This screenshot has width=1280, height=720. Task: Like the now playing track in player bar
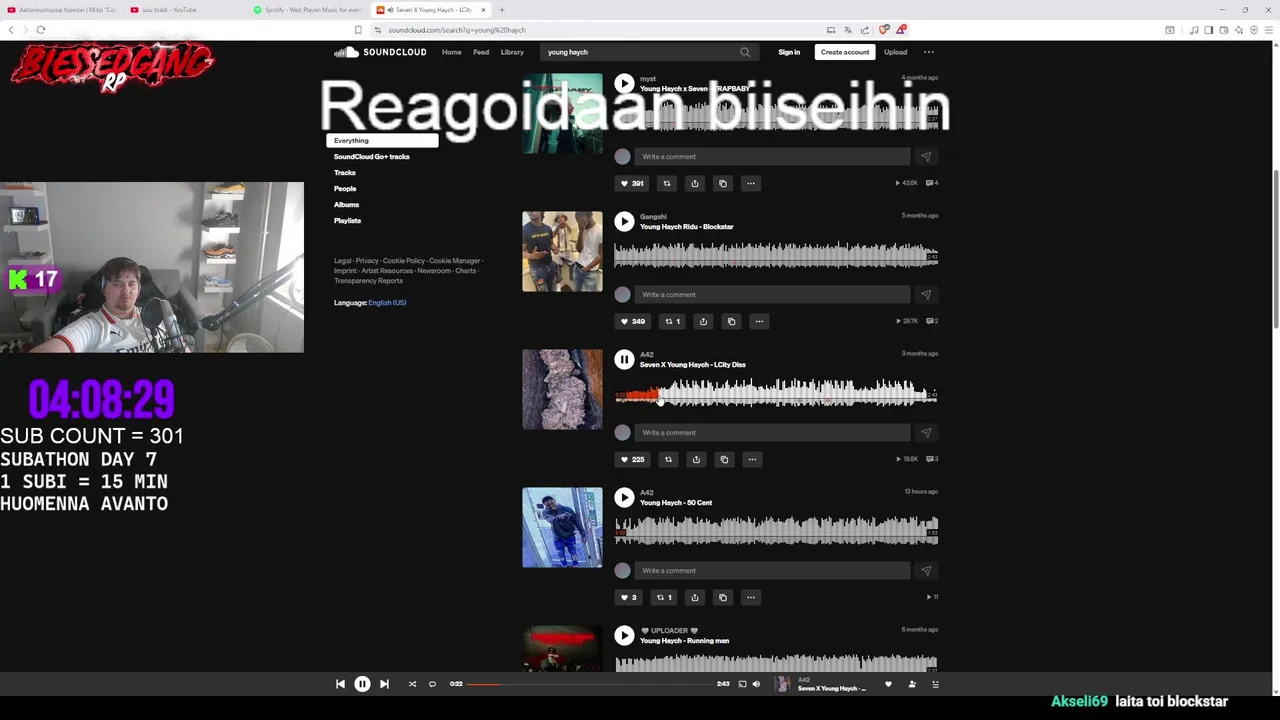[x=888, y=684]
